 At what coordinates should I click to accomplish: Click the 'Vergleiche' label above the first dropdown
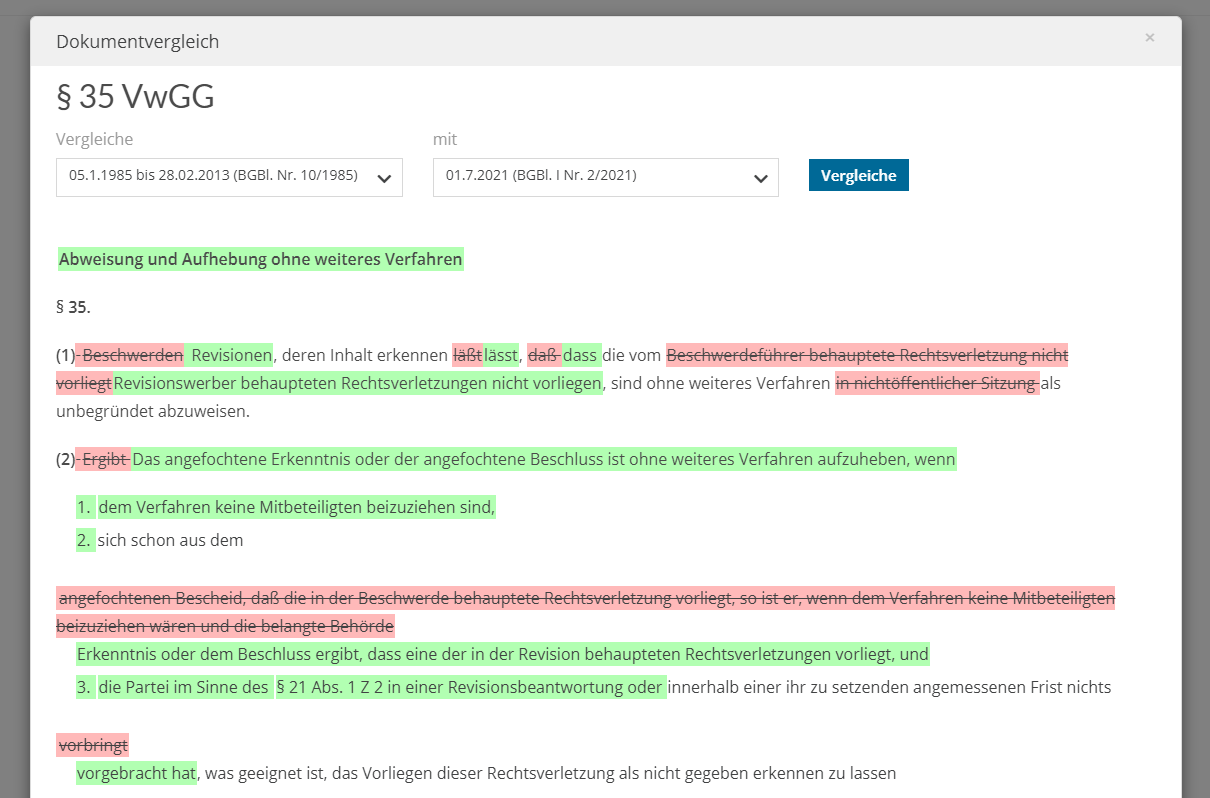(94, 139)
